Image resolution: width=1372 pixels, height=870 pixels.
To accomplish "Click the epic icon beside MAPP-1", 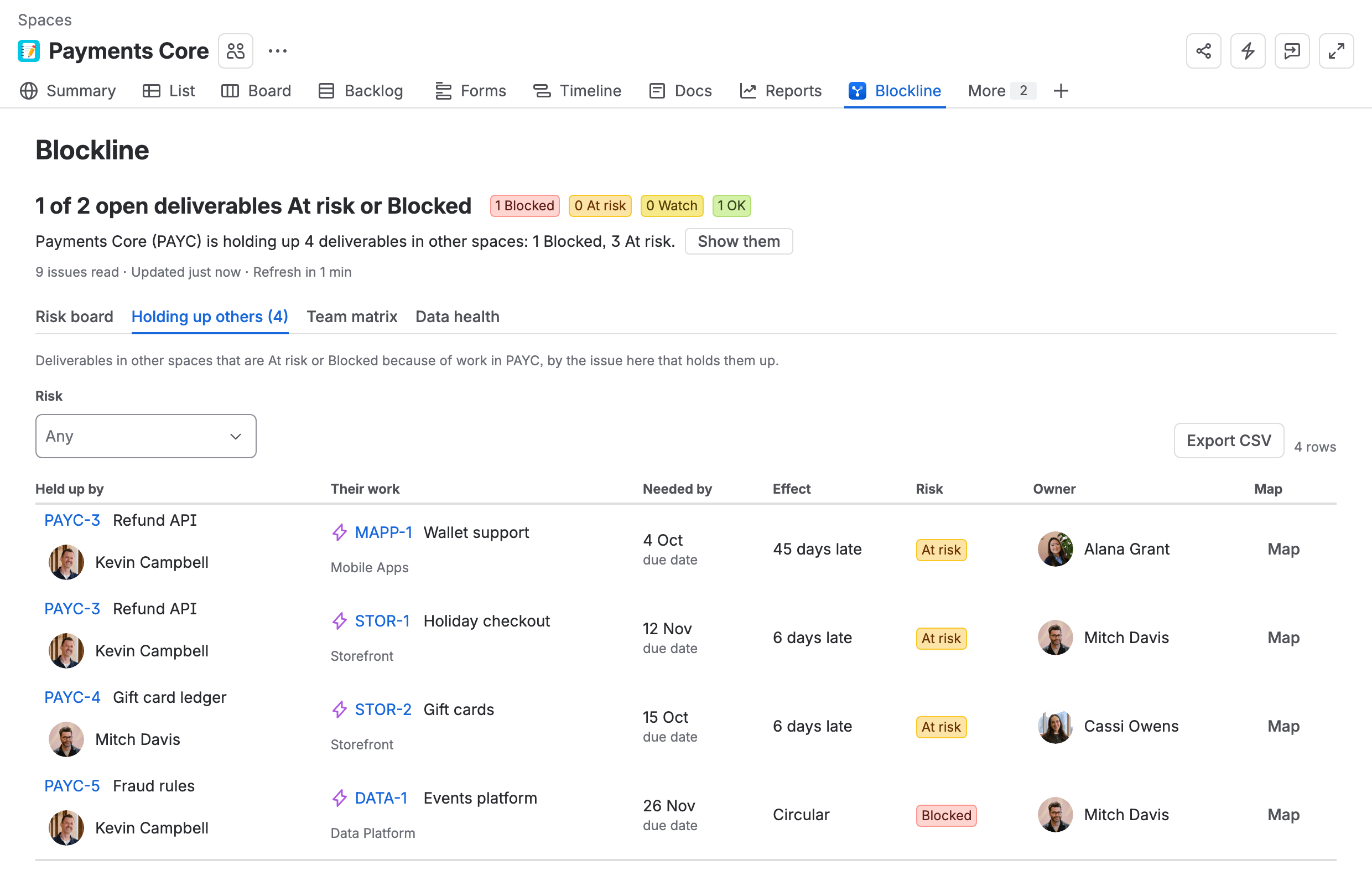I will click(340, 532).
